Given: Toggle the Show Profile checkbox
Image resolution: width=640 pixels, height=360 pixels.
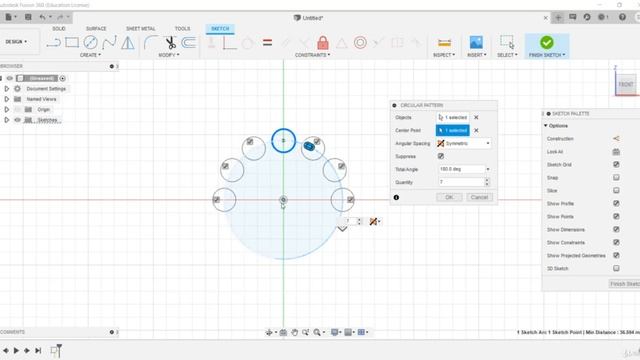Looking at the screenshot, I should coord(616,203).
